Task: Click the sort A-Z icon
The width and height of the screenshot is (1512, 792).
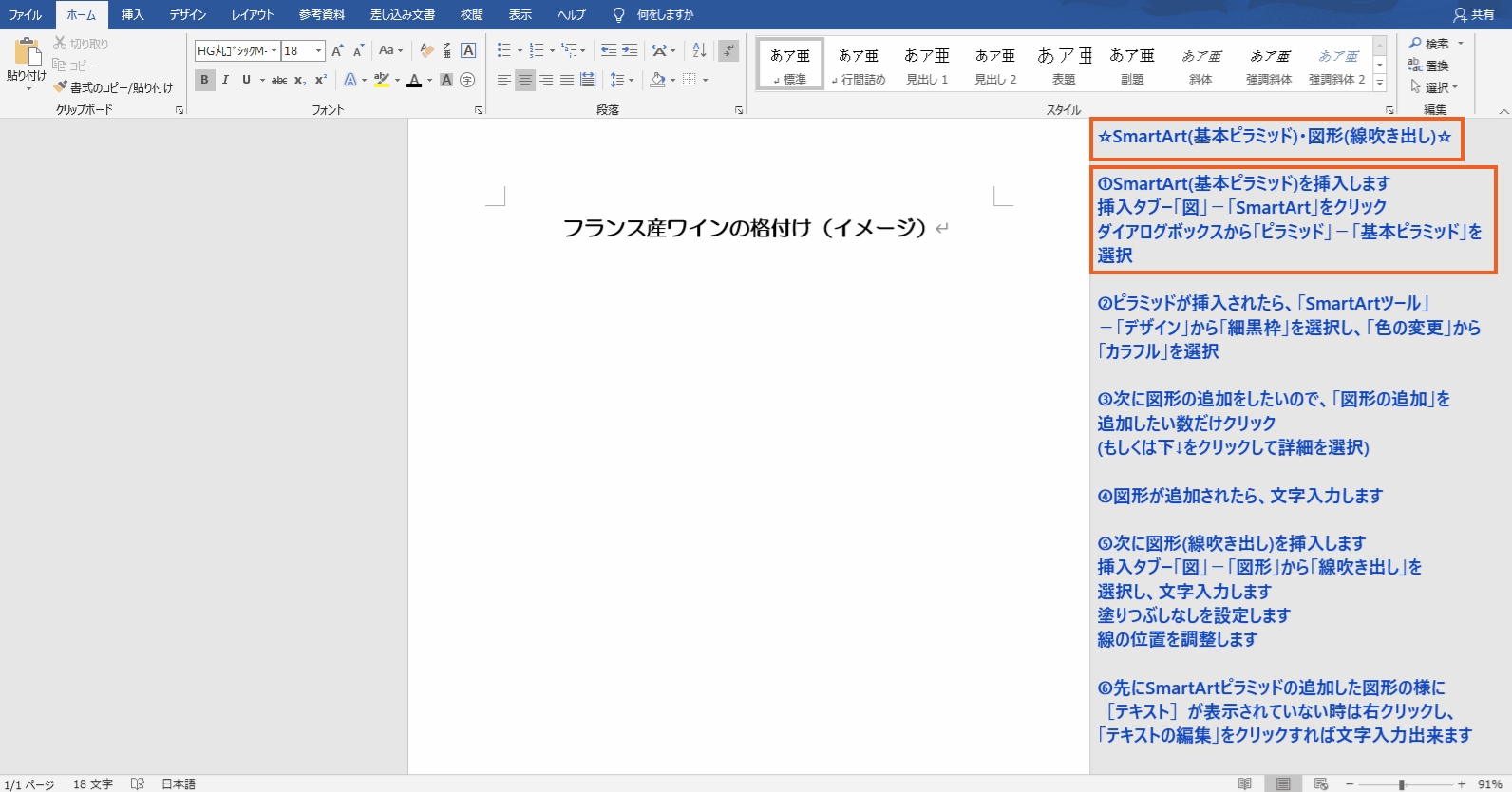Action: pos(699,50)
